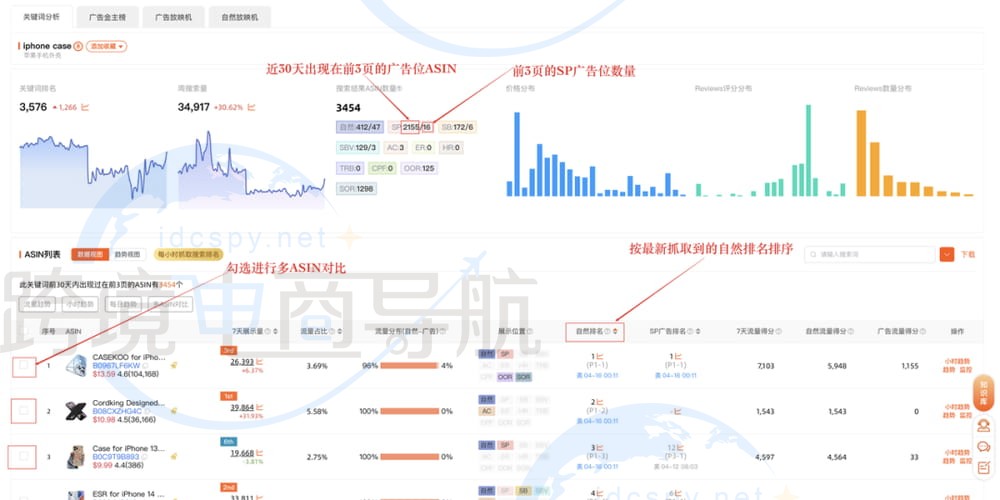Open trend icon beside 26,393 impressions

[x=259, y=362]
